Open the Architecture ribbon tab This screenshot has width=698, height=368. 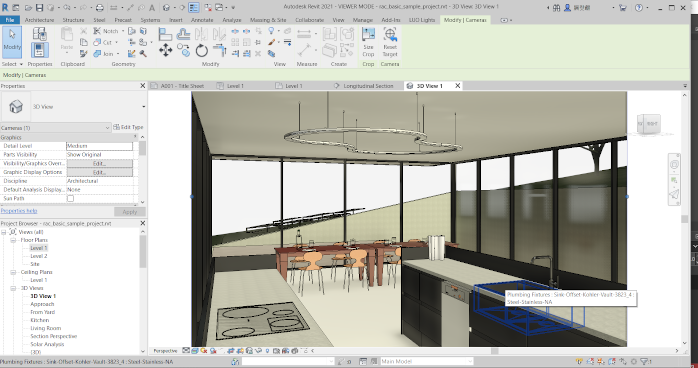click(x=39, y=20)
